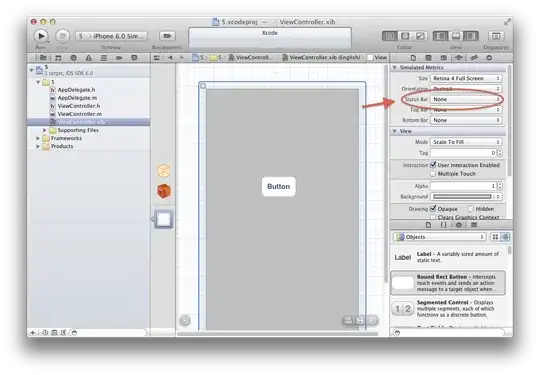
Task: Show the File Template library
Action: [x=428, y=225]
